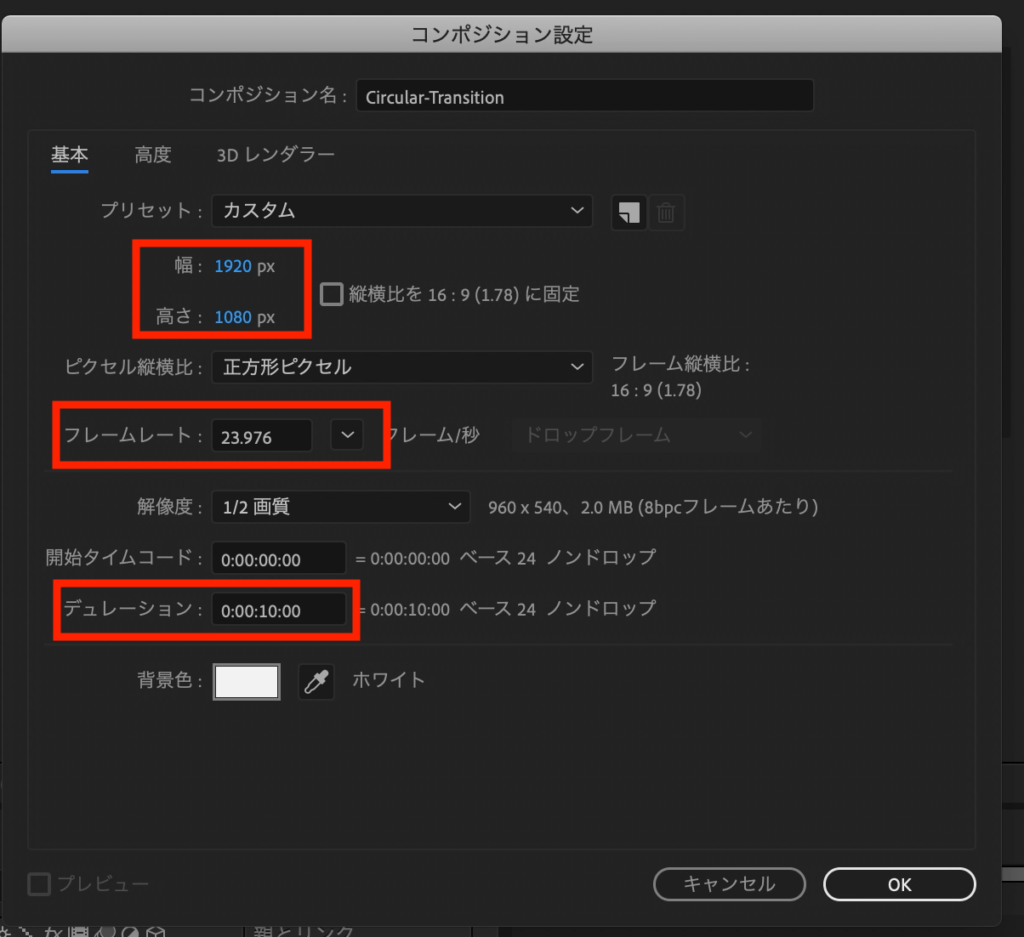Click the trash delete-preset icon
The width and height of the screenshot is (1024, 937).
point(666,212)
